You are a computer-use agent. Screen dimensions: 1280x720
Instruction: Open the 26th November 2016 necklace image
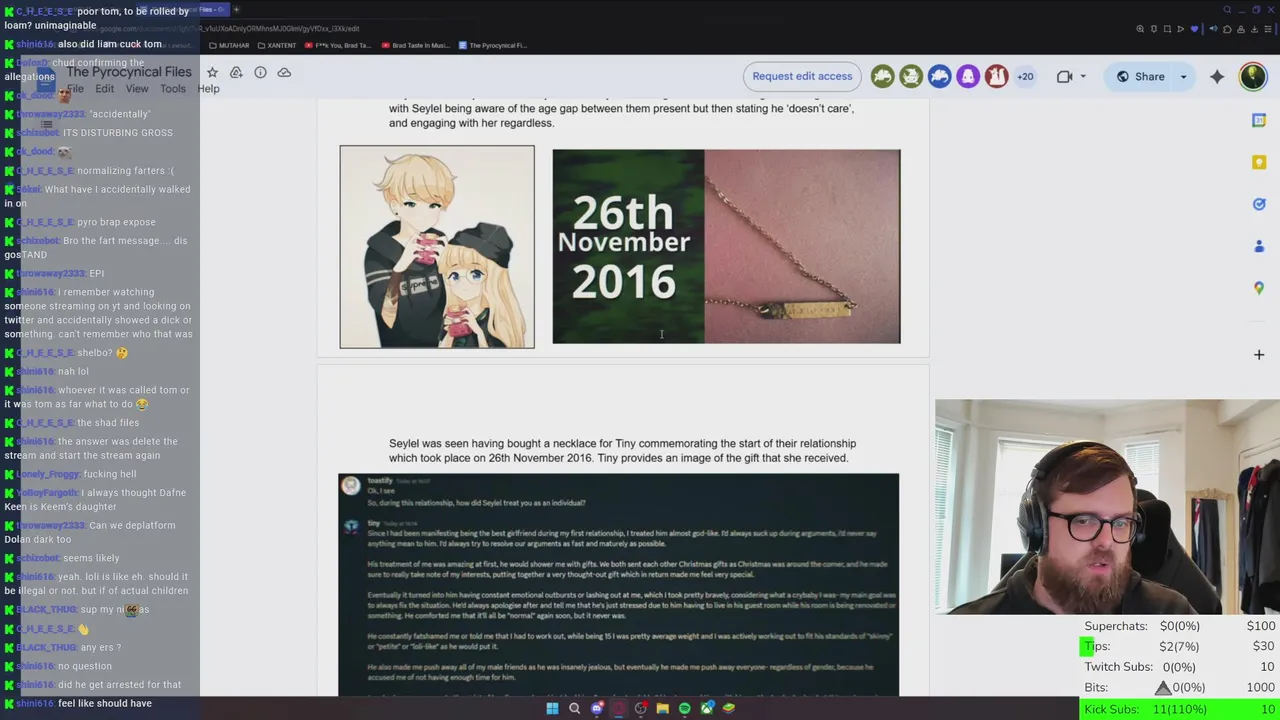pos(726,246)
